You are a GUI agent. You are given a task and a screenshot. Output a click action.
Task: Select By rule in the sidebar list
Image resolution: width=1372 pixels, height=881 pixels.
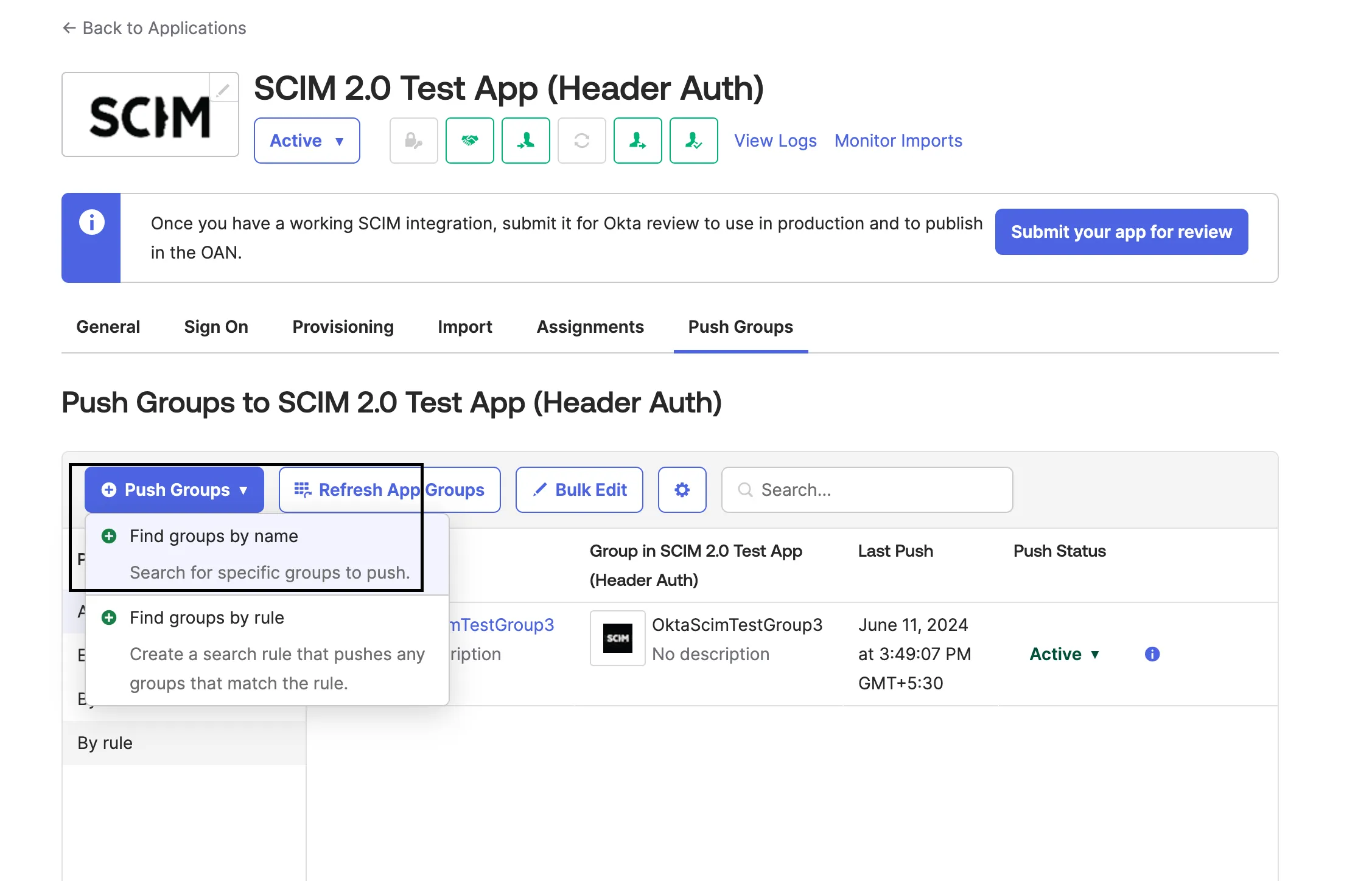pos(184,743)
